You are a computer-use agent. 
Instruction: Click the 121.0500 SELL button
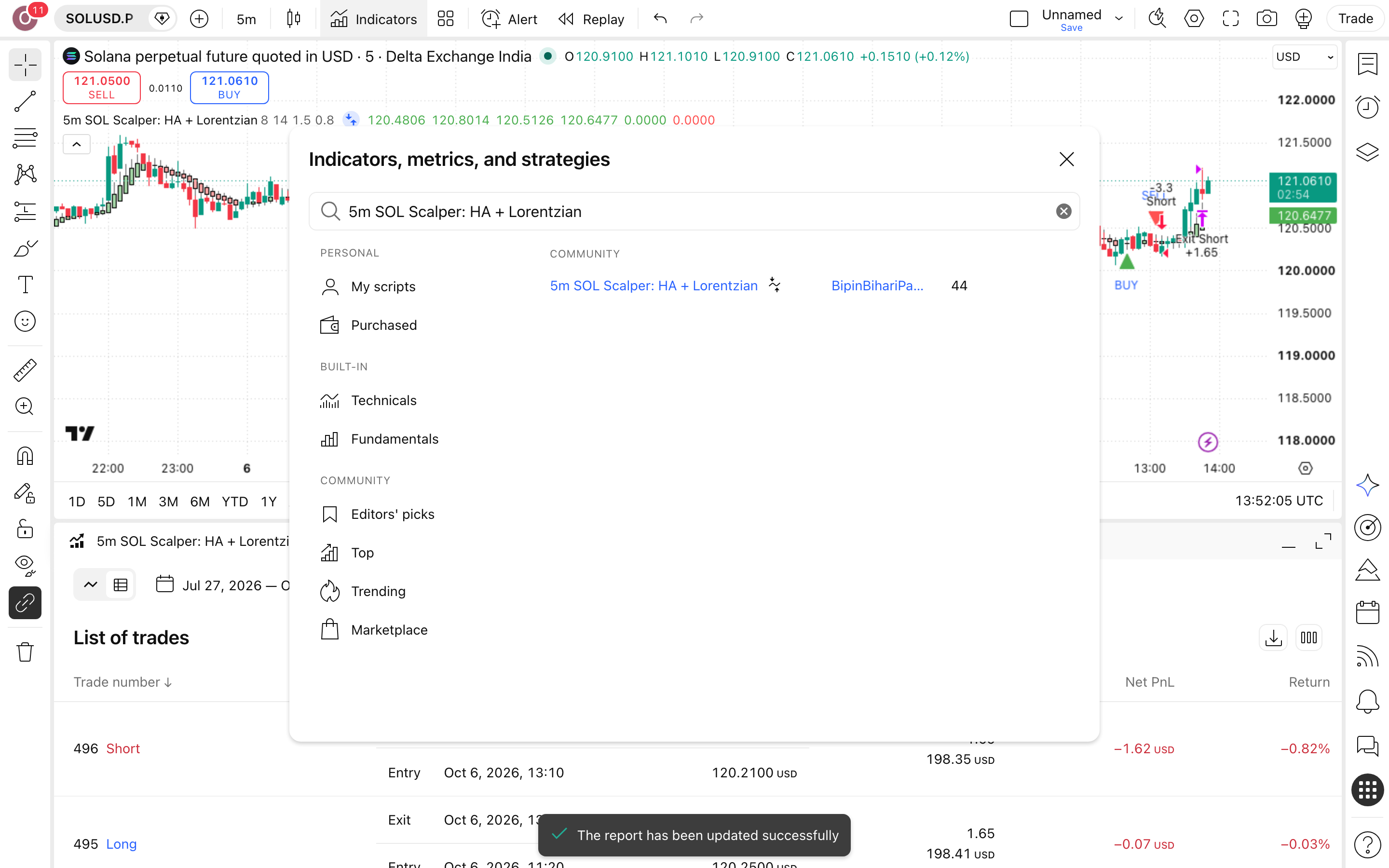point(102,88)
